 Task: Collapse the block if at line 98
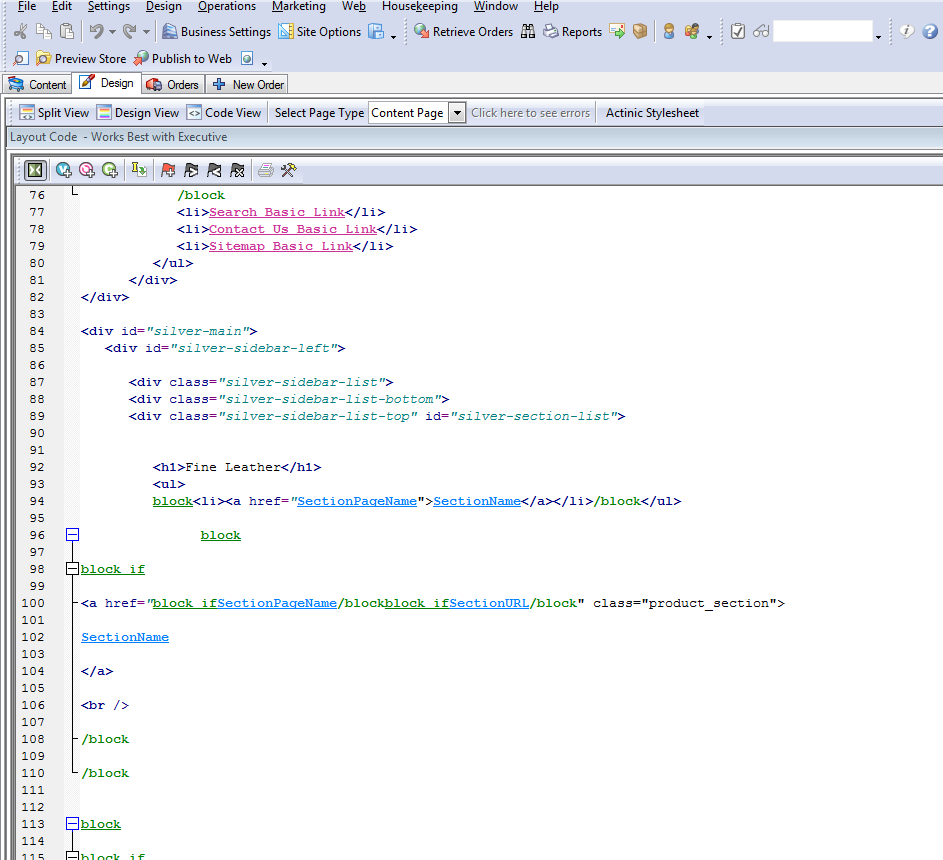(72, 569)
